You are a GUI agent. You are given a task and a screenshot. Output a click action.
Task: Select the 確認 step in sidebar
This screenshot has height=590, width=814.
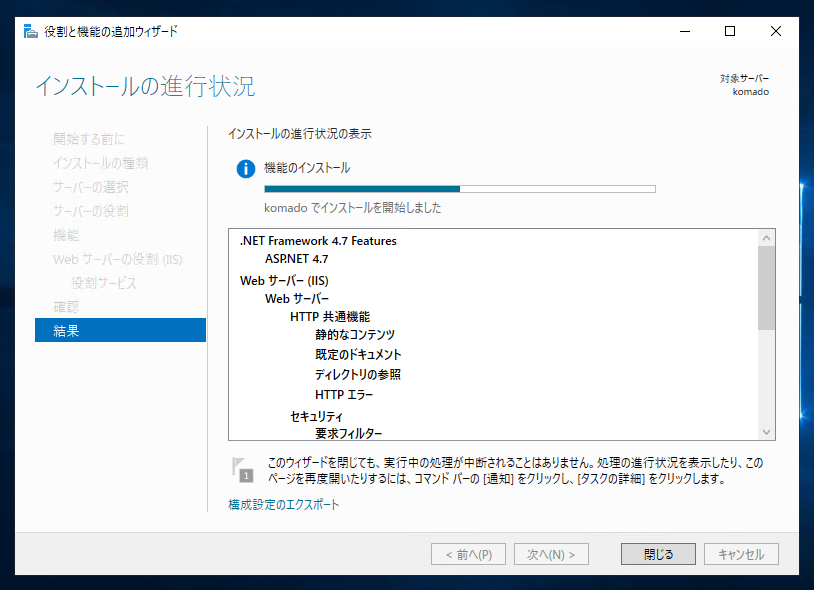pos(66,307)
